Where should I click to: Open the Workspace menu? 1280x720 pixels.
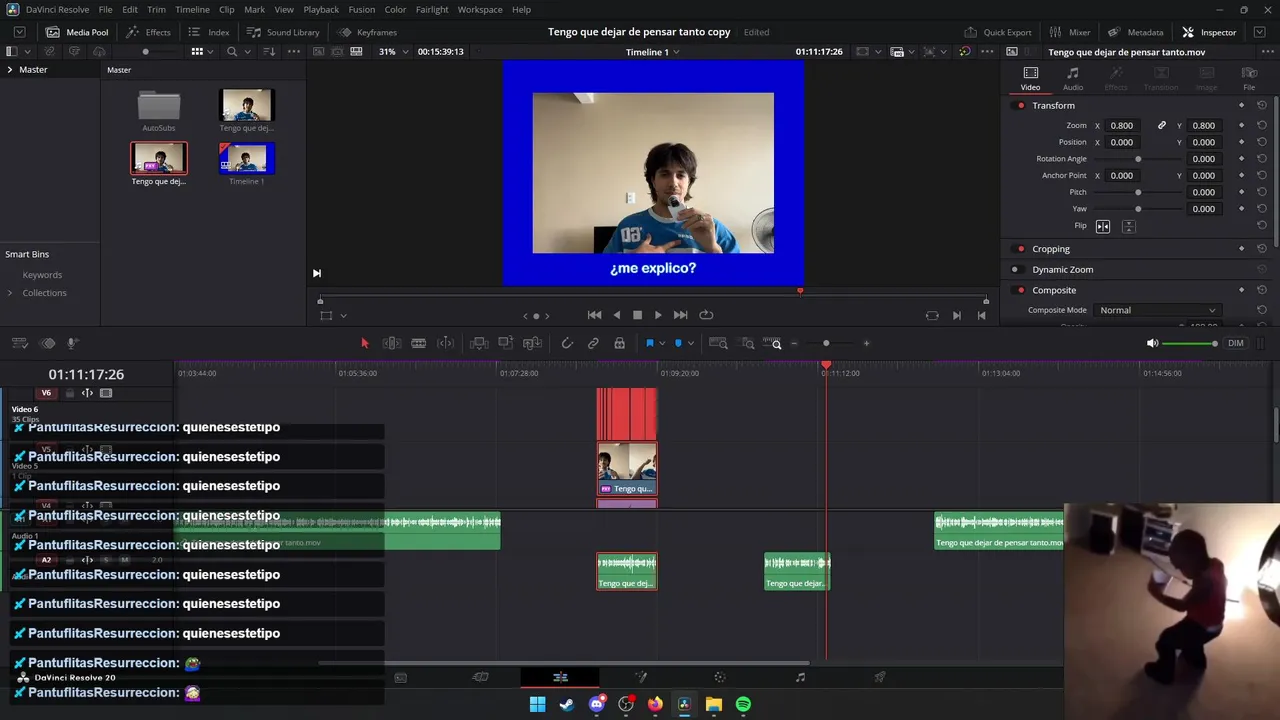coord(480,9)
